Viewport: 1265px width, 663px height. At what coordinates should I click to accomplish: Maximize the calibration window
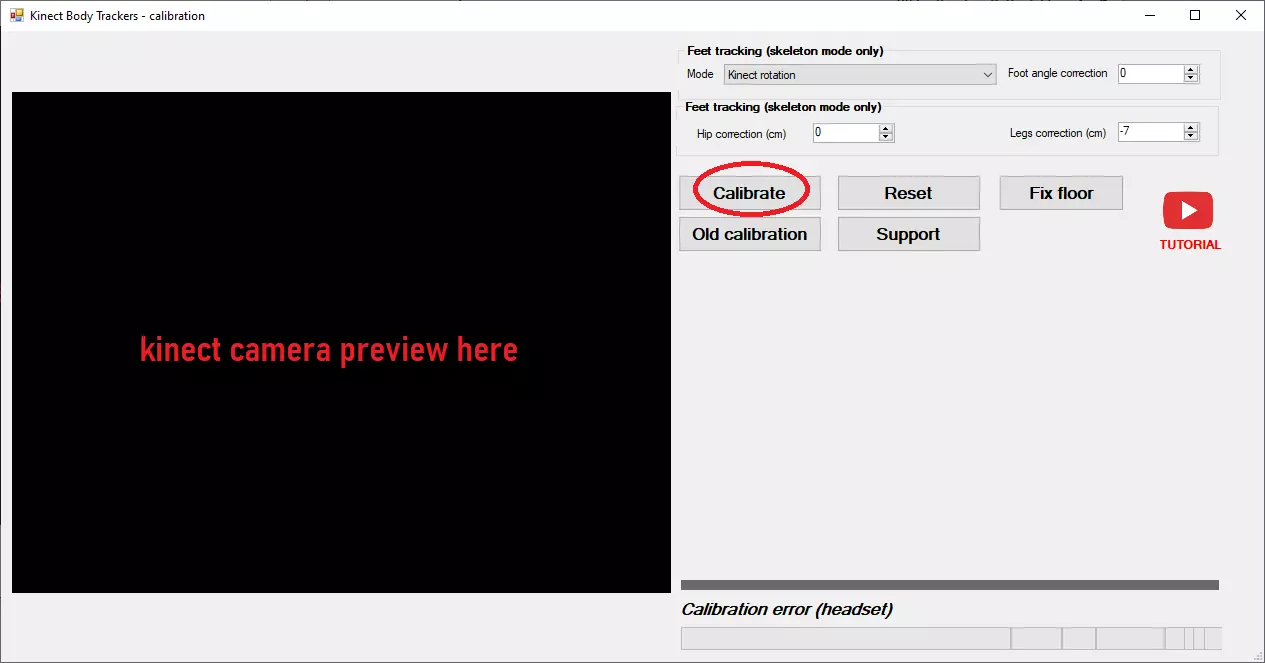pyautogui.click(x=1194, y=15)
